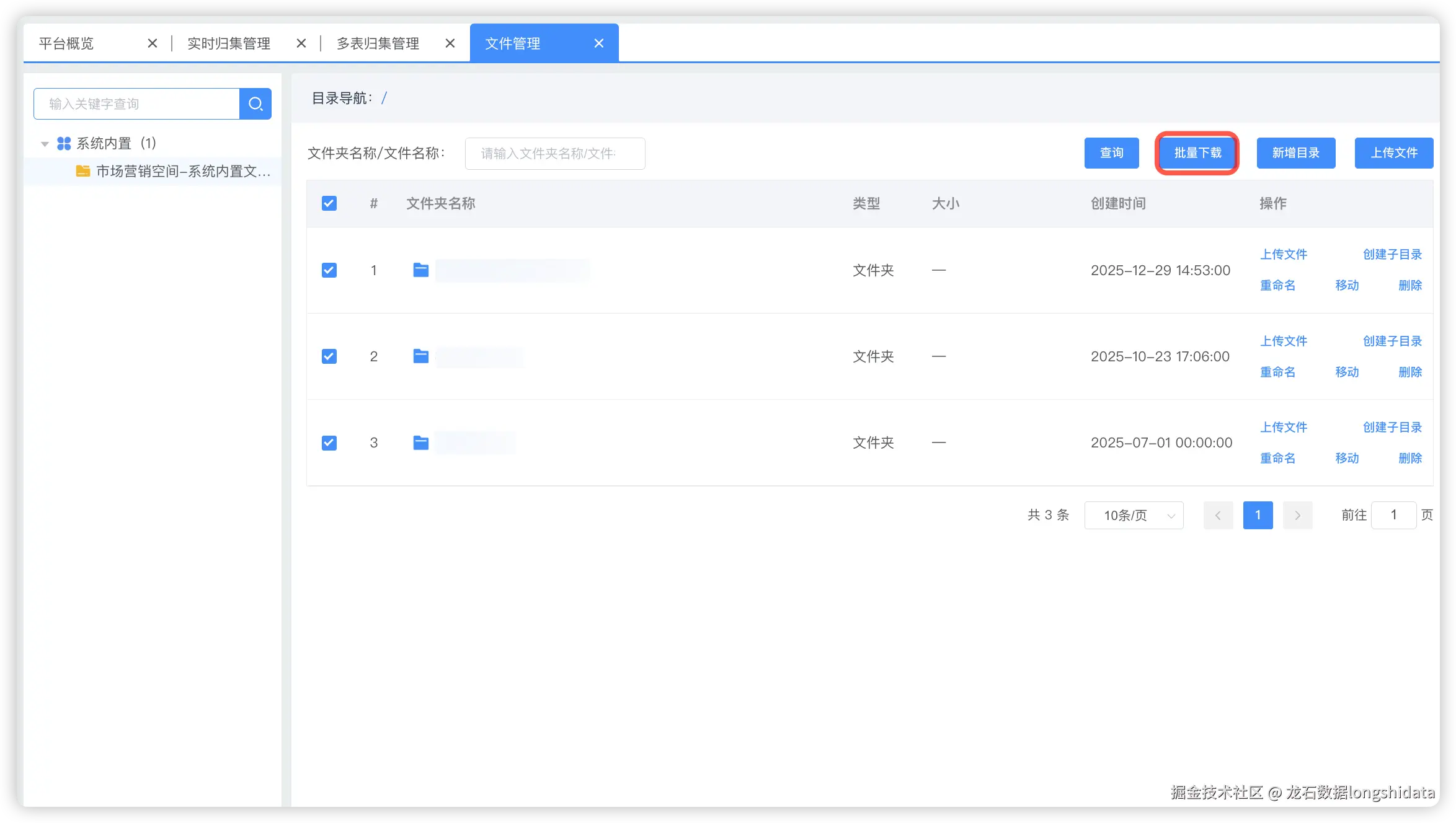Uncheck the checkbox for row 1

pos(329,270)
